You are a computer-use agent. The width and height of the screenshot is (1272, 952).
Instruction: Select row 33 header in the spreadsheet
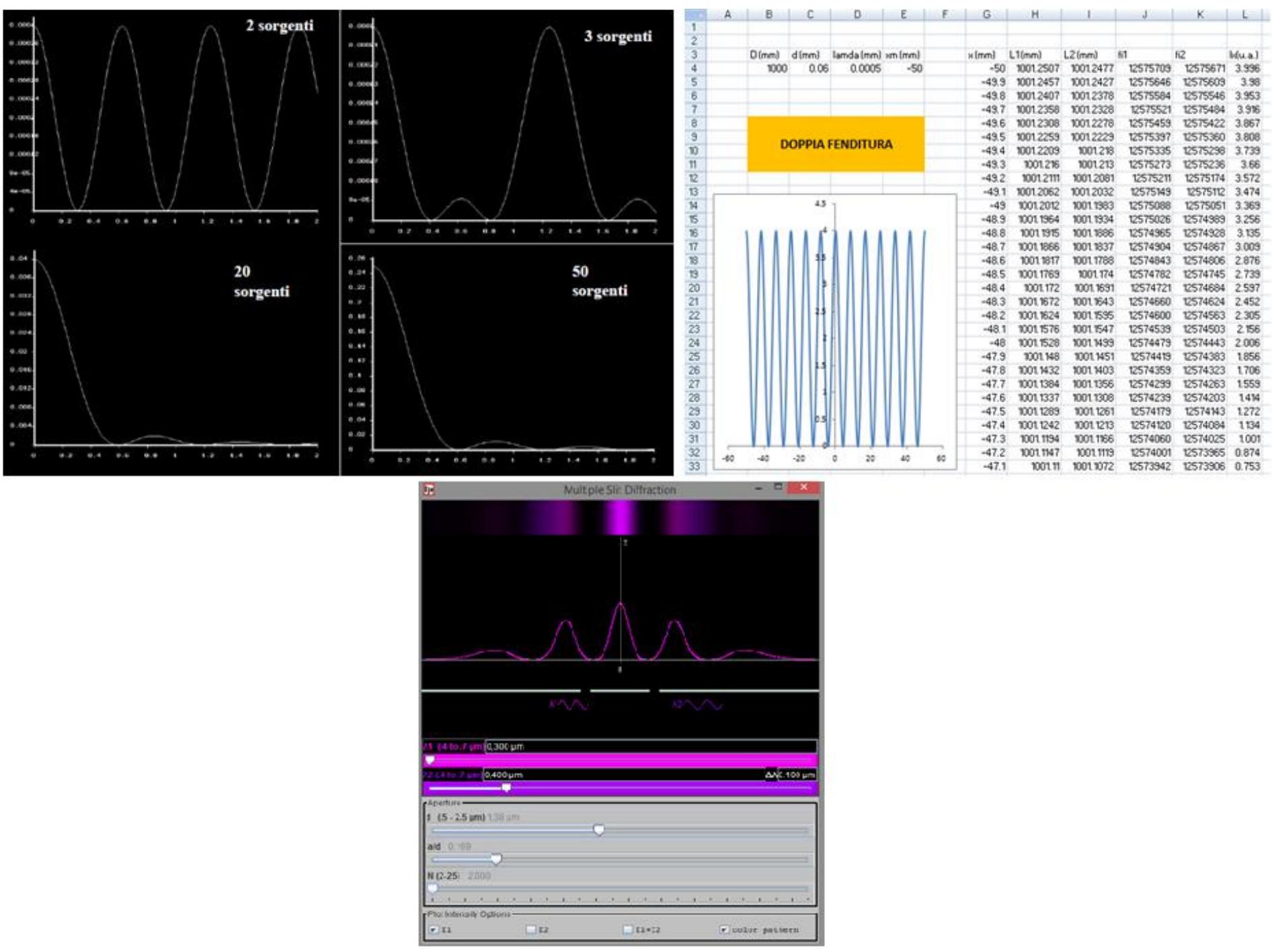(694, 466)
